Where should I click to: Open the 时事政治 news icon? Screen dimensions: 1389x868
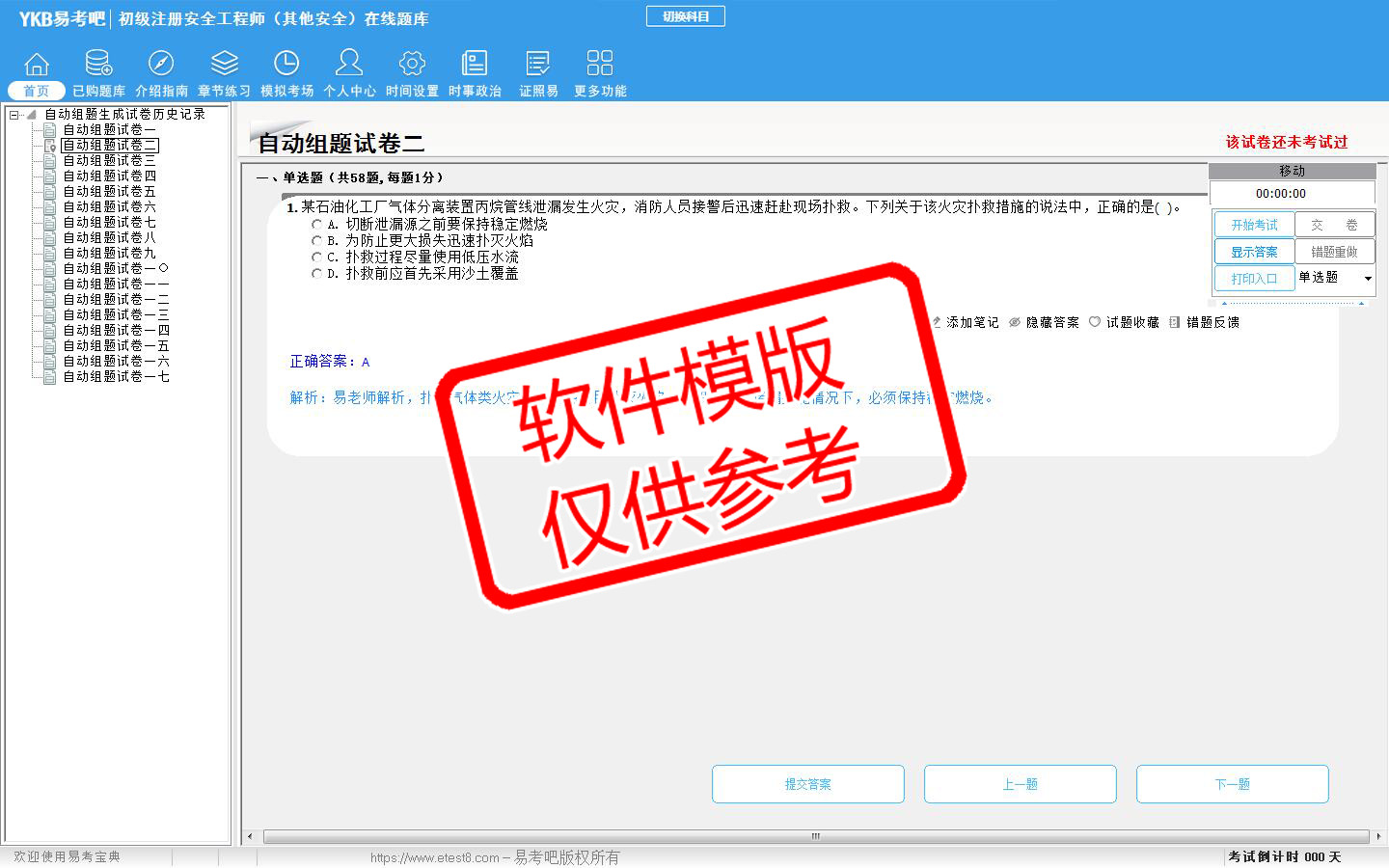(x=475, y=65)
